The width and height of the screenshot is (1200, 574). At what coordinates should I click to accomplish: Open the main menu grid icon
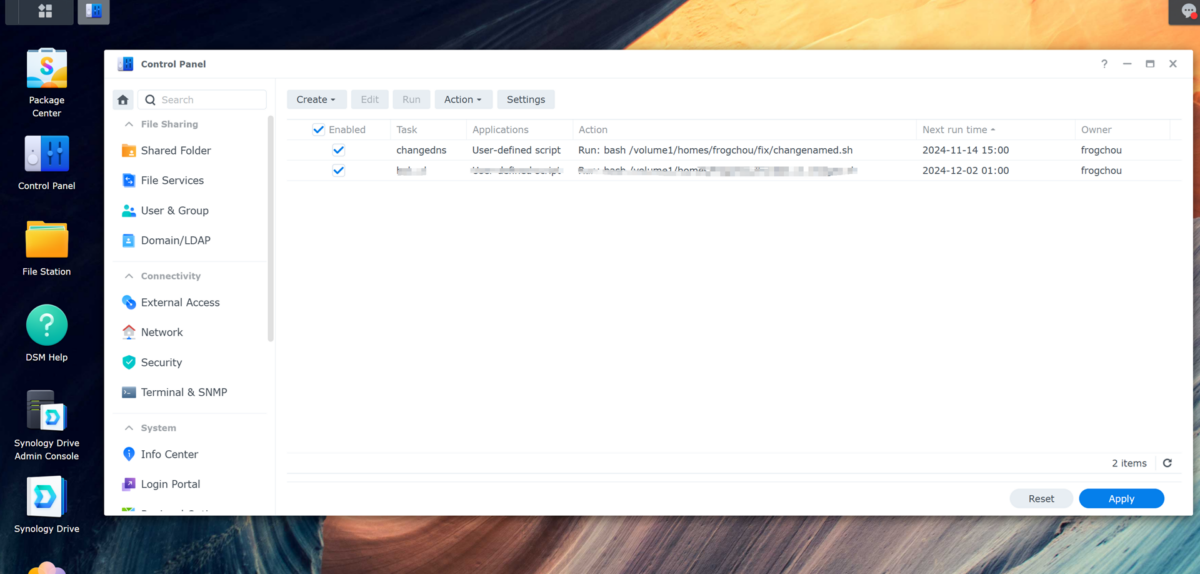(45, 12)
